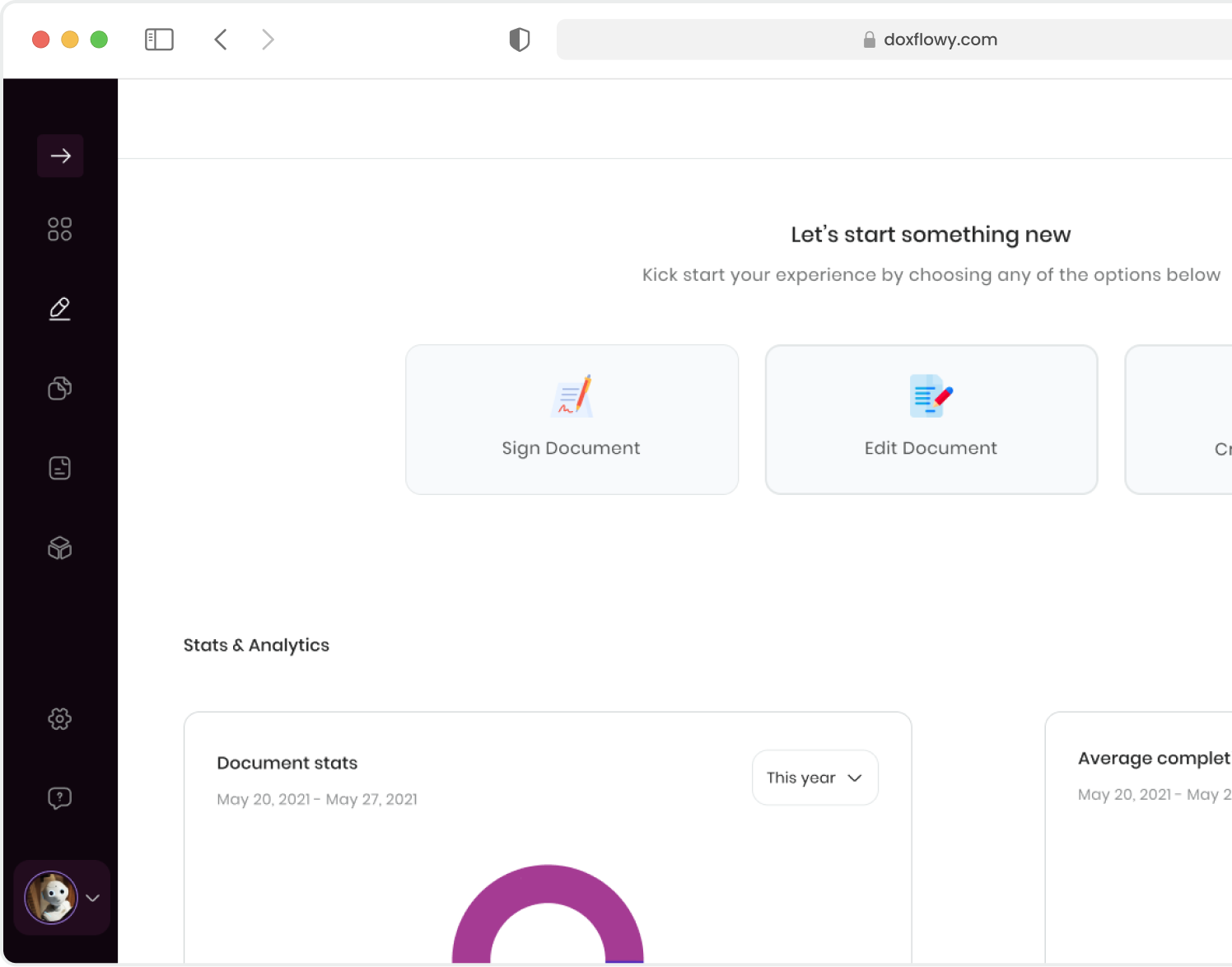Screen dimensions: 1232x967
Task: Click the Average completion card title
Action: click(1155, 759)
